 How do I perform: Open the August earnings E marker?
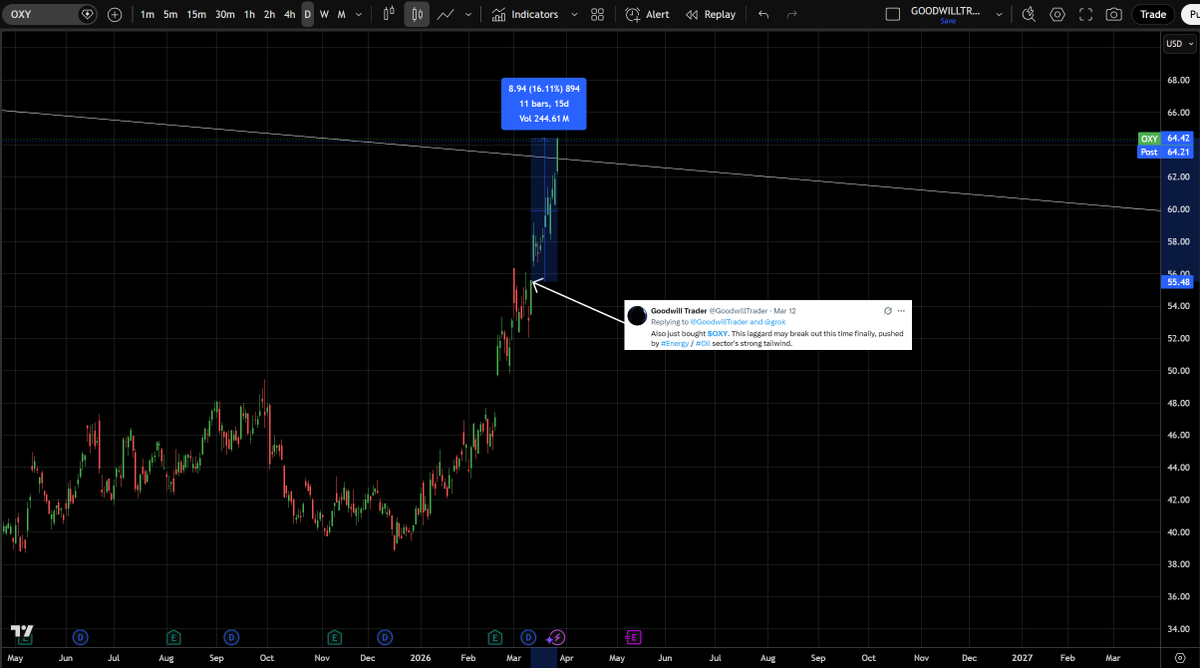click(174, 637)
